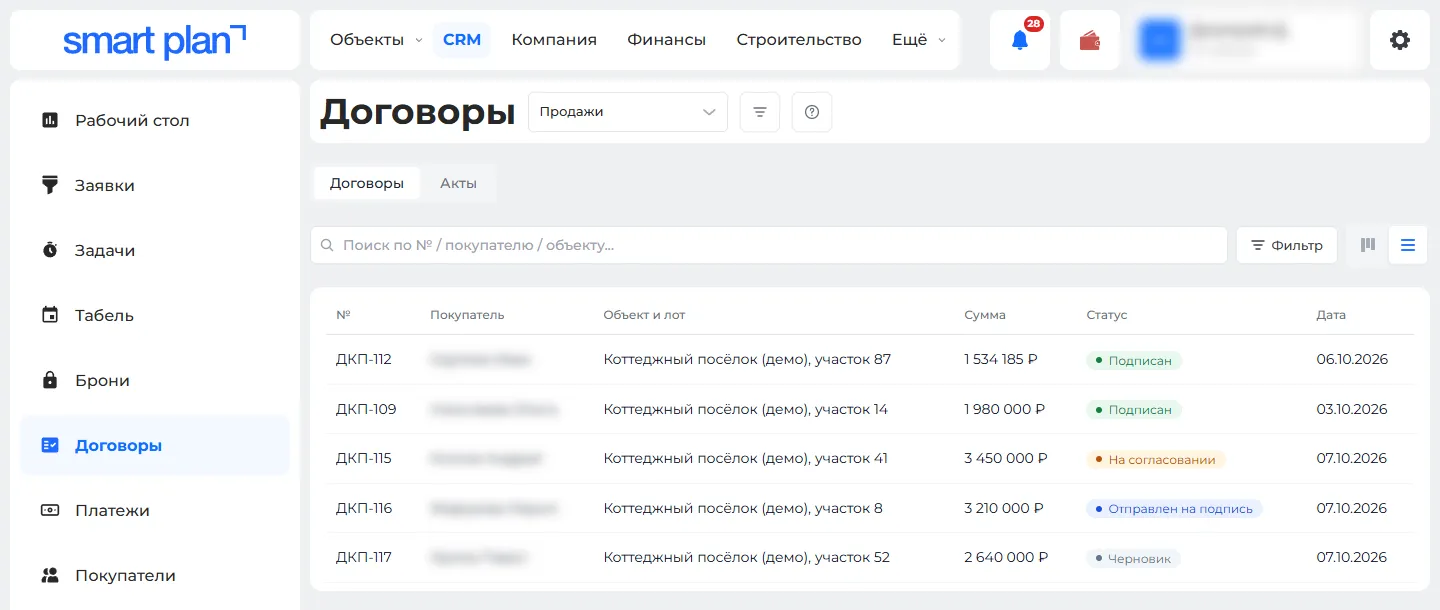Click the date 03.10.2026
Viewport: 1440px width, 610px height.
tap(1352, 409)
